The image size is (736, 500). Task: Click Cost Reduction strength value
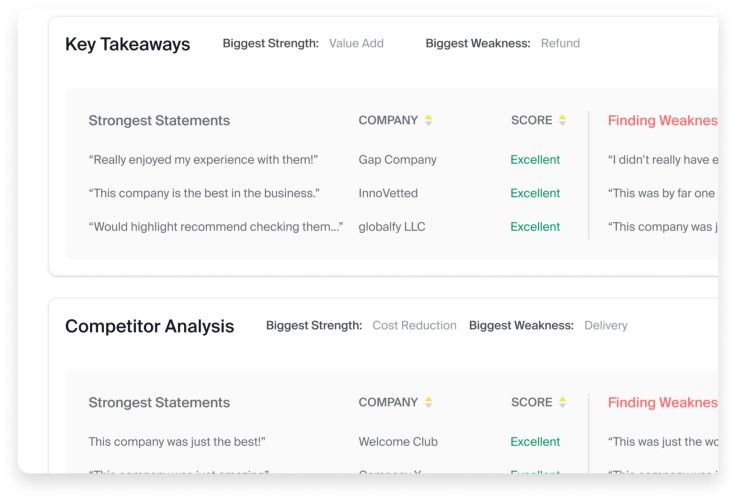(414, 326)
